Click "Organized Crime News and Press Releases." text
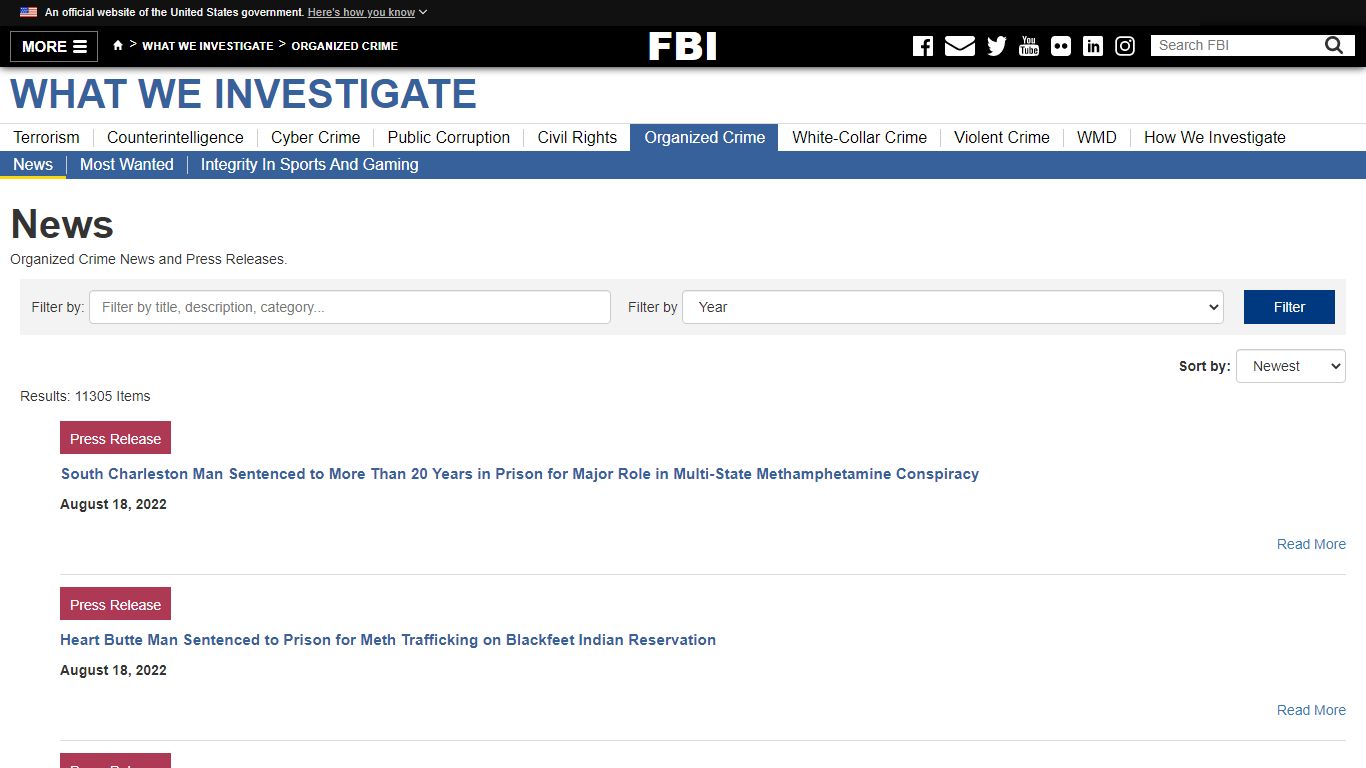 point(148,259)
